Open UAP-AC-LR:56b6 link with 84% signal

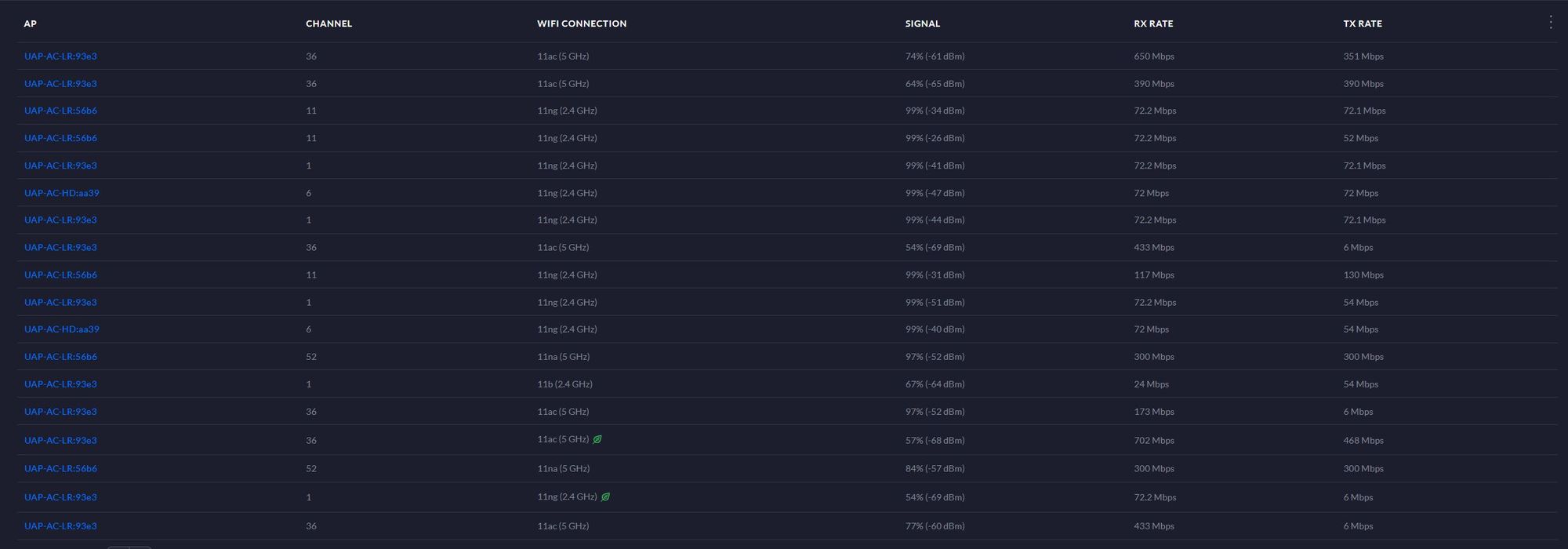pos(60,468)
